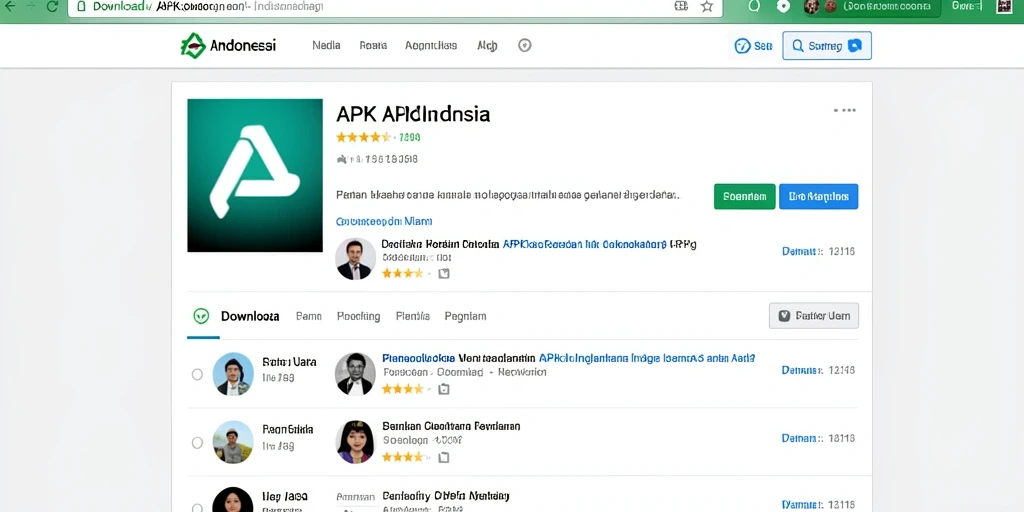The height and width of the screenshot is (512, 1024).
Task: Click the round icon after Alqb
Action: coord(524,45)
